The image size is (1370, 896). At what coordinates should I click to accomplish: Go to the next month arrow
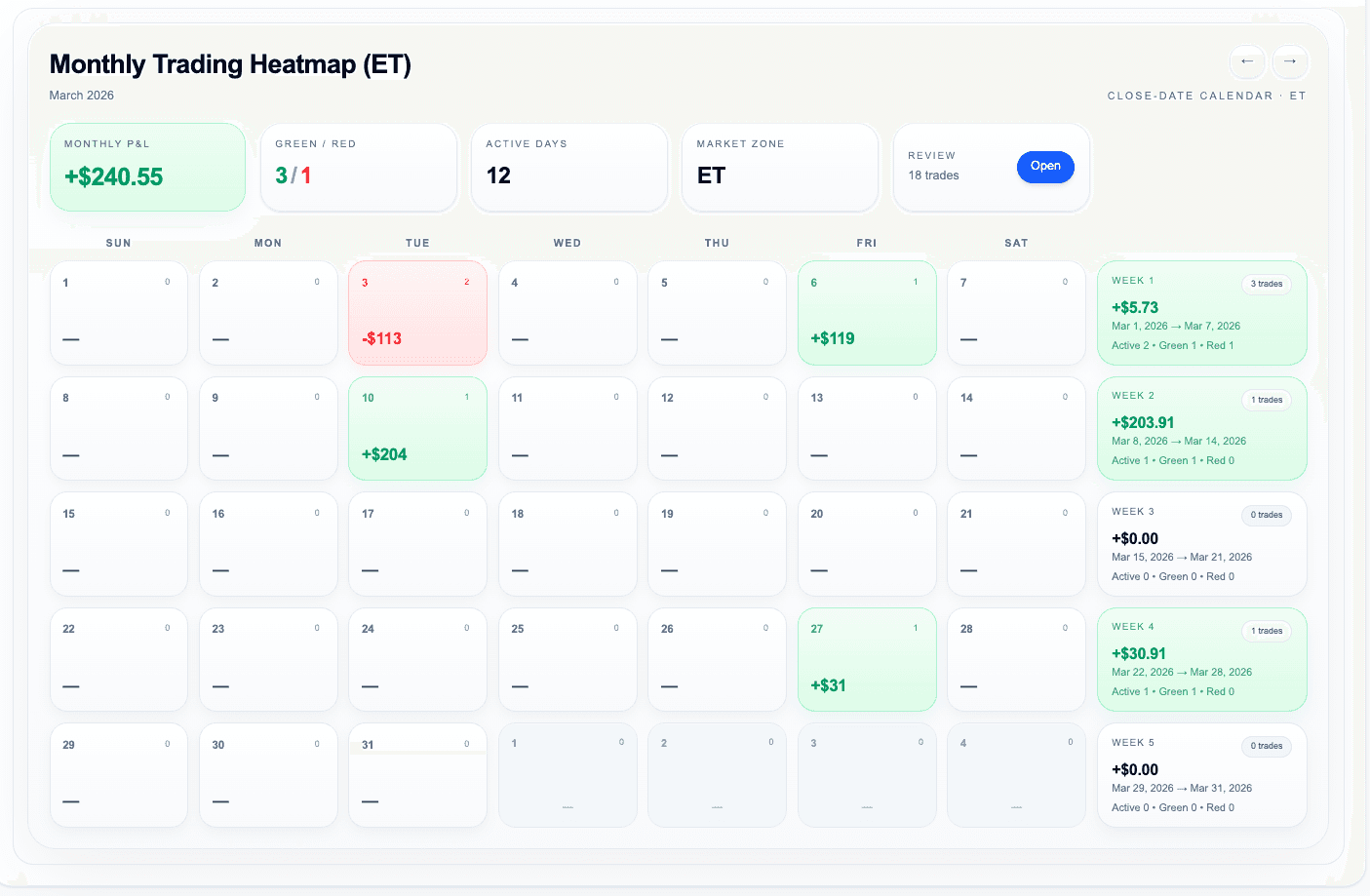click(1289, 61)
